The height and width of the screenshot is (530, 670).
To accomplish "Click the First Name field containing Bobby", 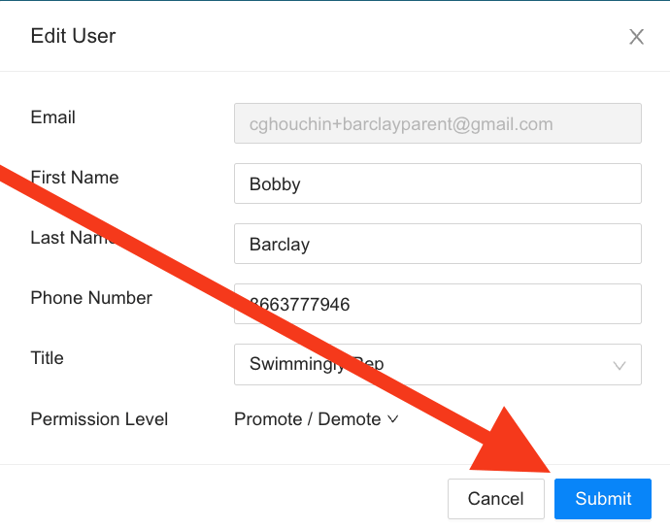I will click(x=437, y=184).
